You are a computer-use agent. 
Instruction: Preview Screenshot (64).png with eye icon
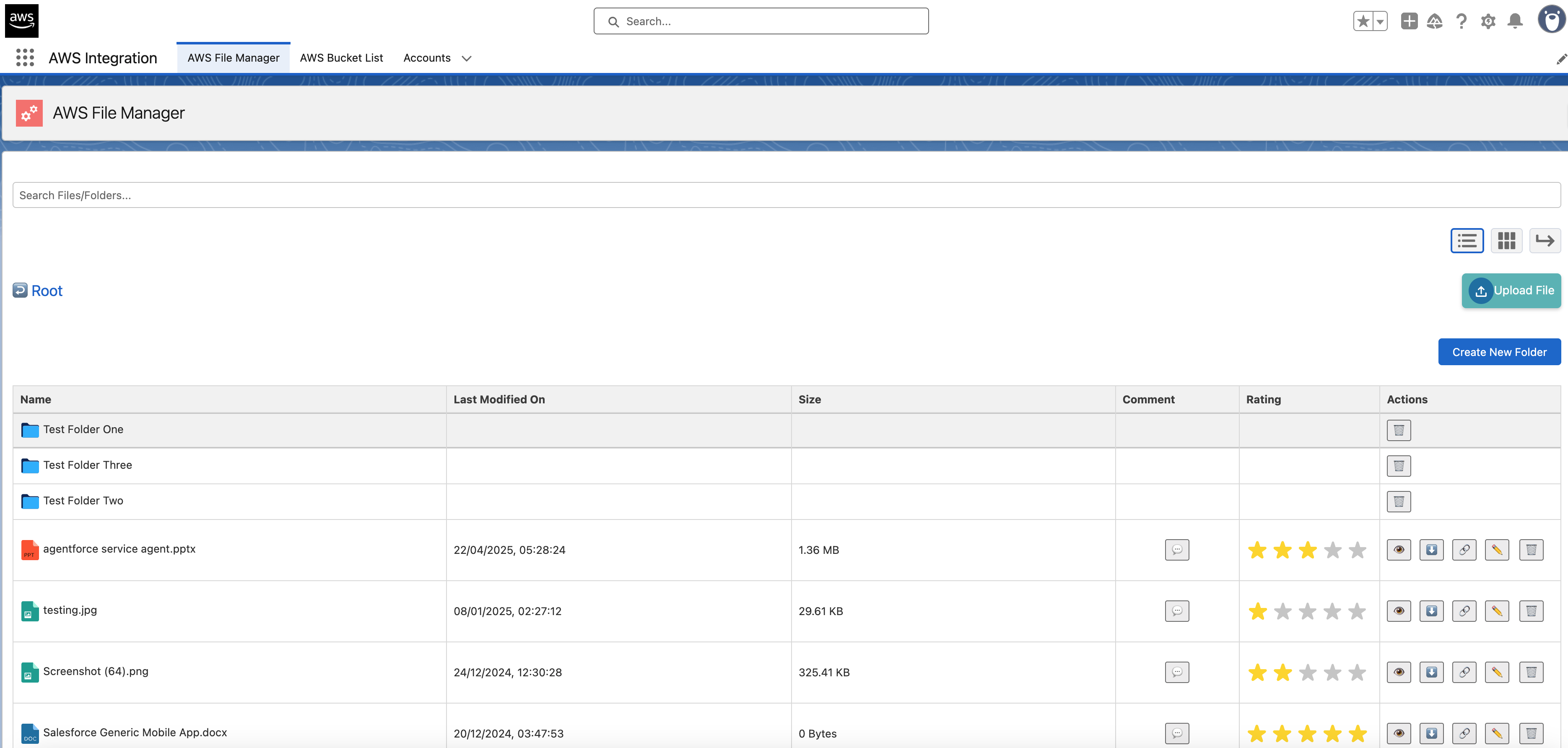click(1399, 673)
